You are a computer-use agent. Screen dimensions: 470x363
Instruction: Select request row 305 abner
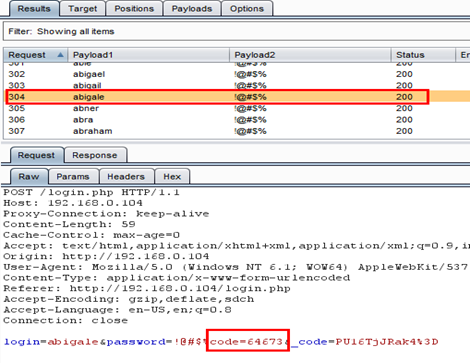pos(236,108)
